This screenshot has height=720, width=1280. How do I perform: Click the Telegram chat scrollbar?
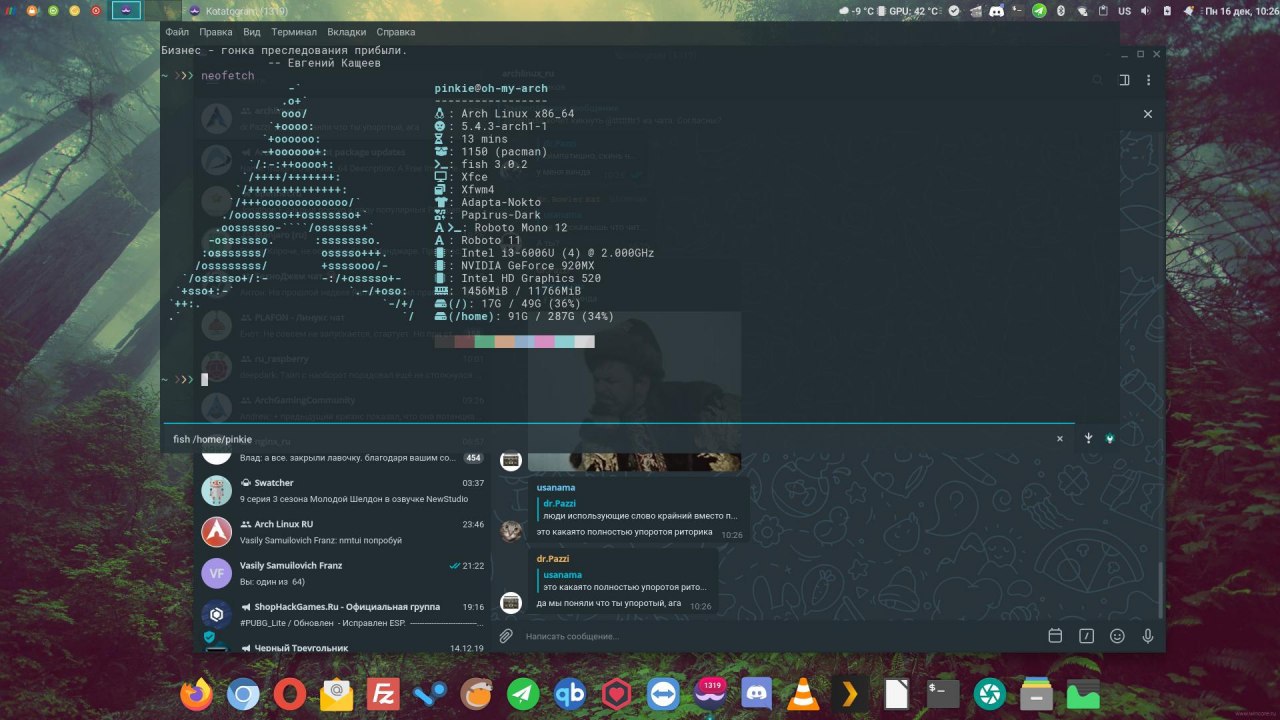[1160, 590]
